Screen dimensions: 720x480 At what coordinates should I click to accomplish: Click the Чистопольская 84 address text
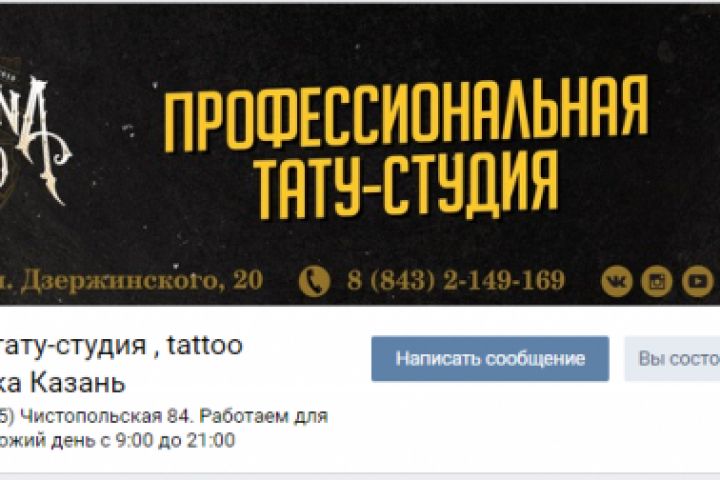[x=102, y=417]
